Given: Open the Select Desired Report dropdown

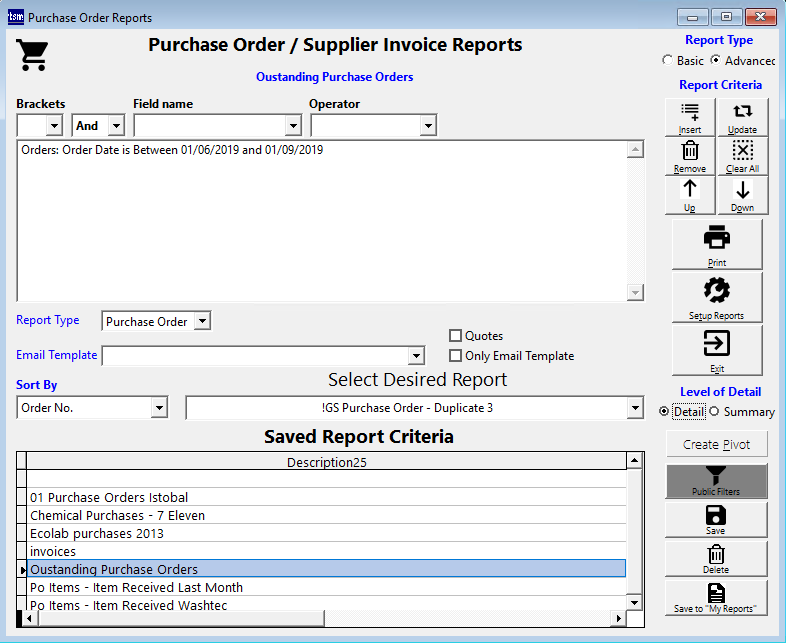Looking at the screenshot, I should [x=634, y=408].
